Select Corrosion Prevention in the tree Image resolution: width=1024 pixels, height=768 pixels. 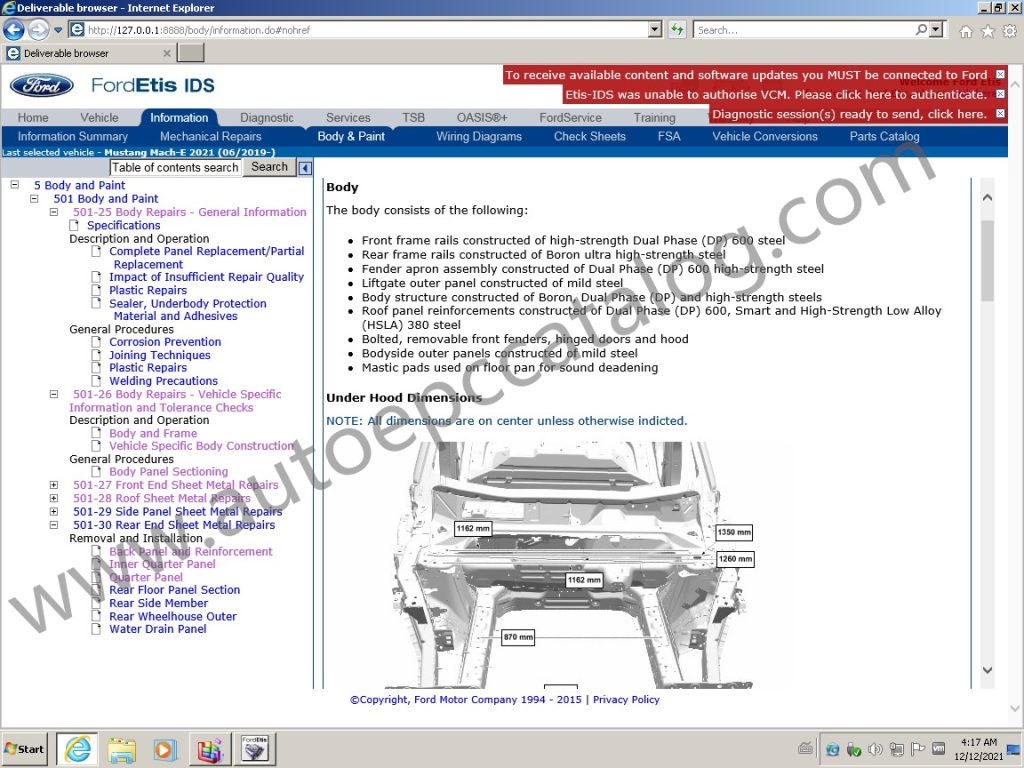[x=164, y=341]
